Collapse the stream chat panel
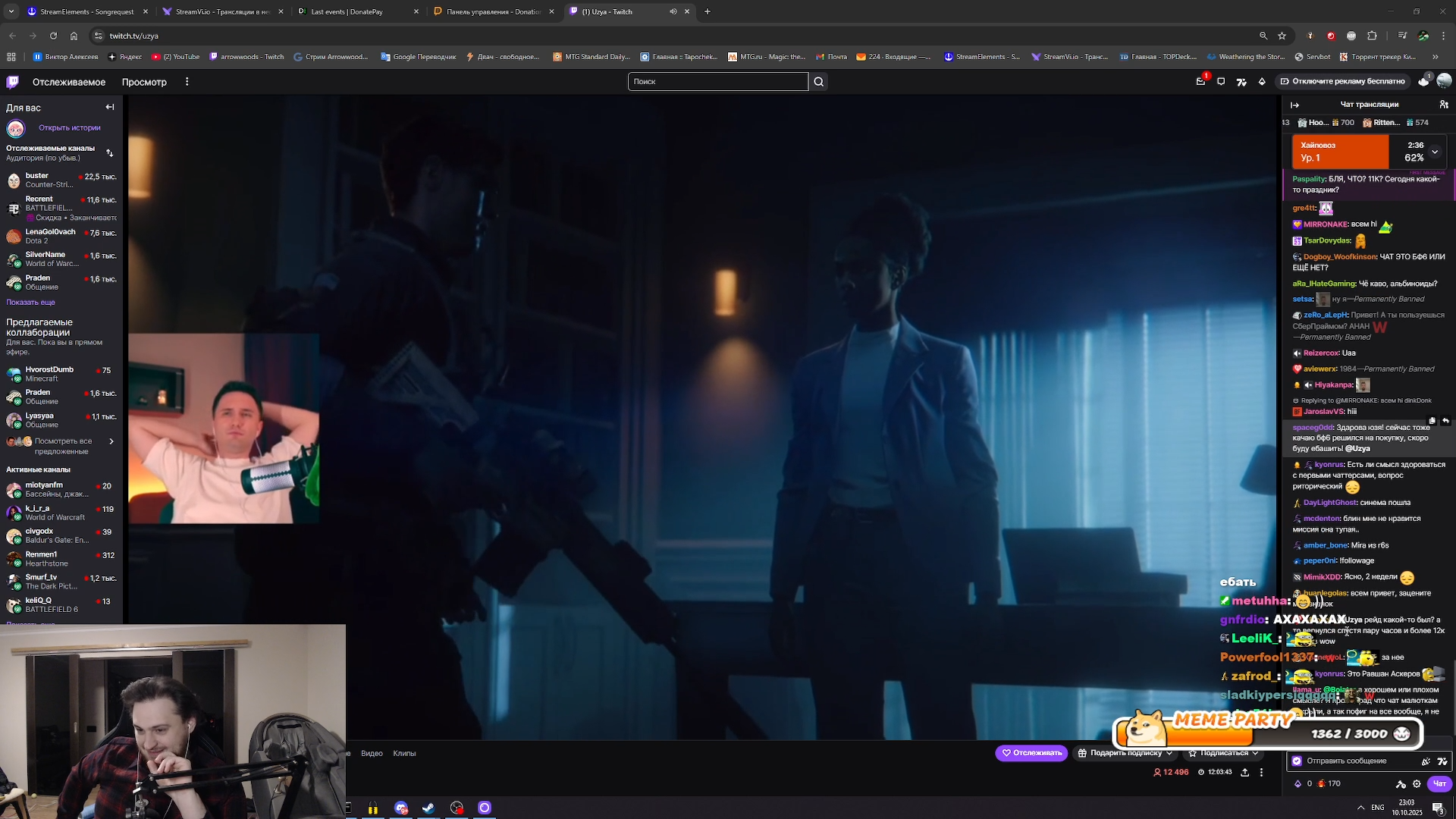 tap(1295, 105)
